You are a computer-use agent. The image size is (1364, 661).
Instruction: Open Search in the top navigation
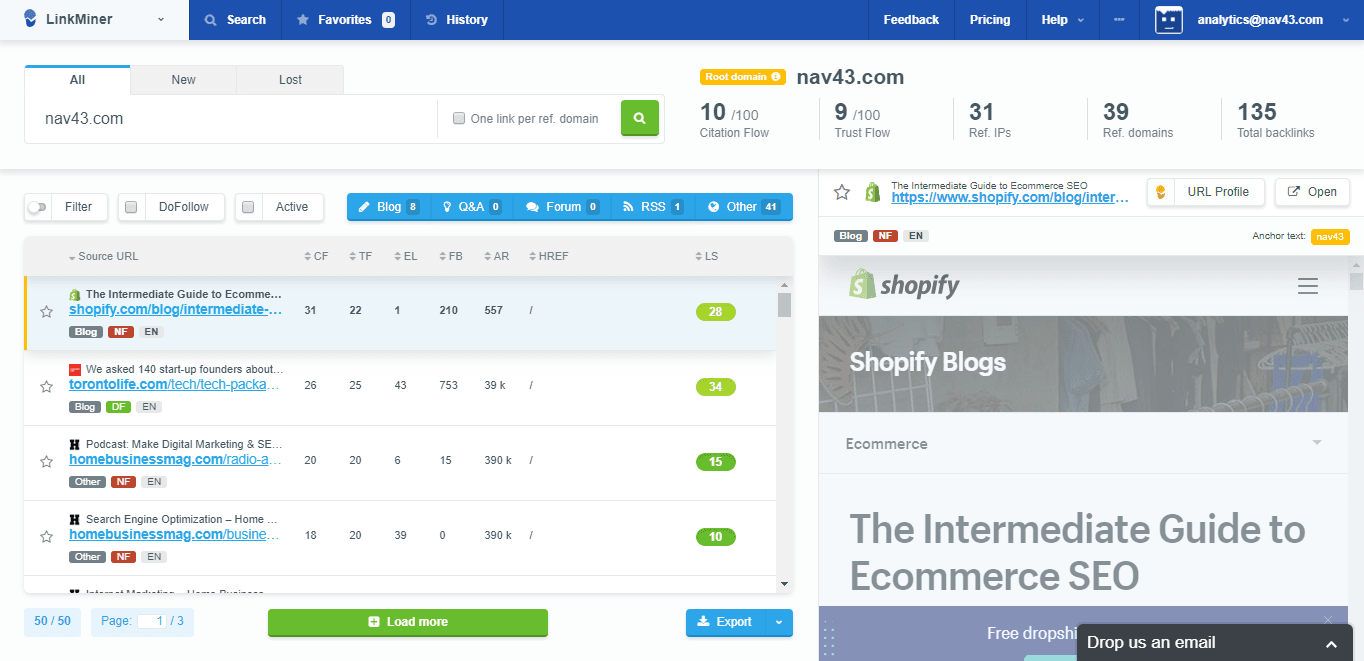[235, 20]
